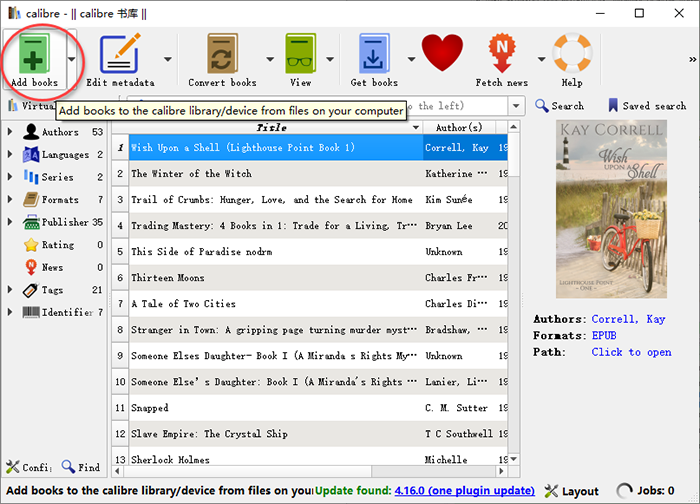Open the Add books dropdown arrow
Viewport: 700px width, 504px height.
tap(71, 59)
